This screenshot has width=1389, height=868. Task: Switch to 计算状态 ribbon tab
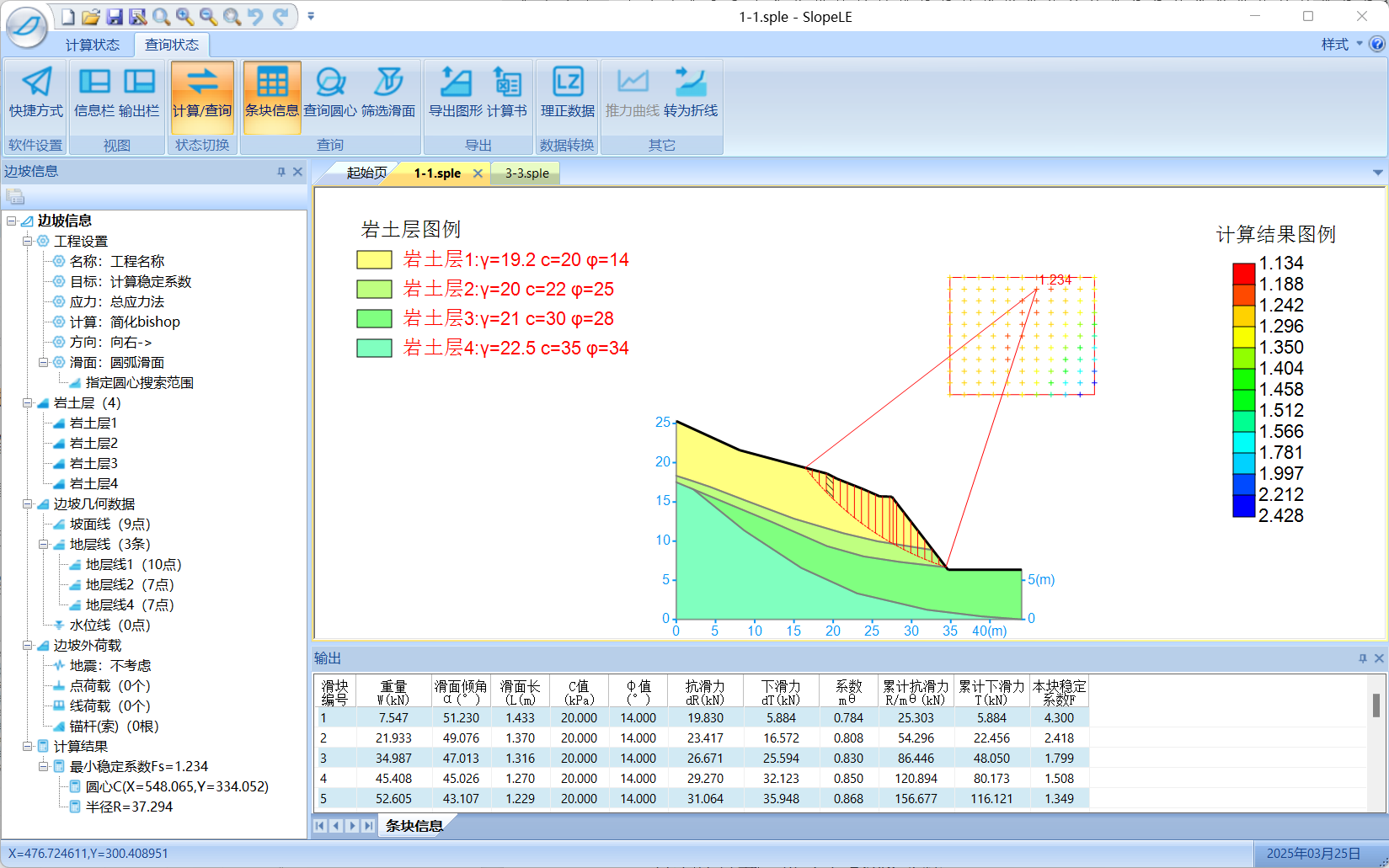point(93,45)
